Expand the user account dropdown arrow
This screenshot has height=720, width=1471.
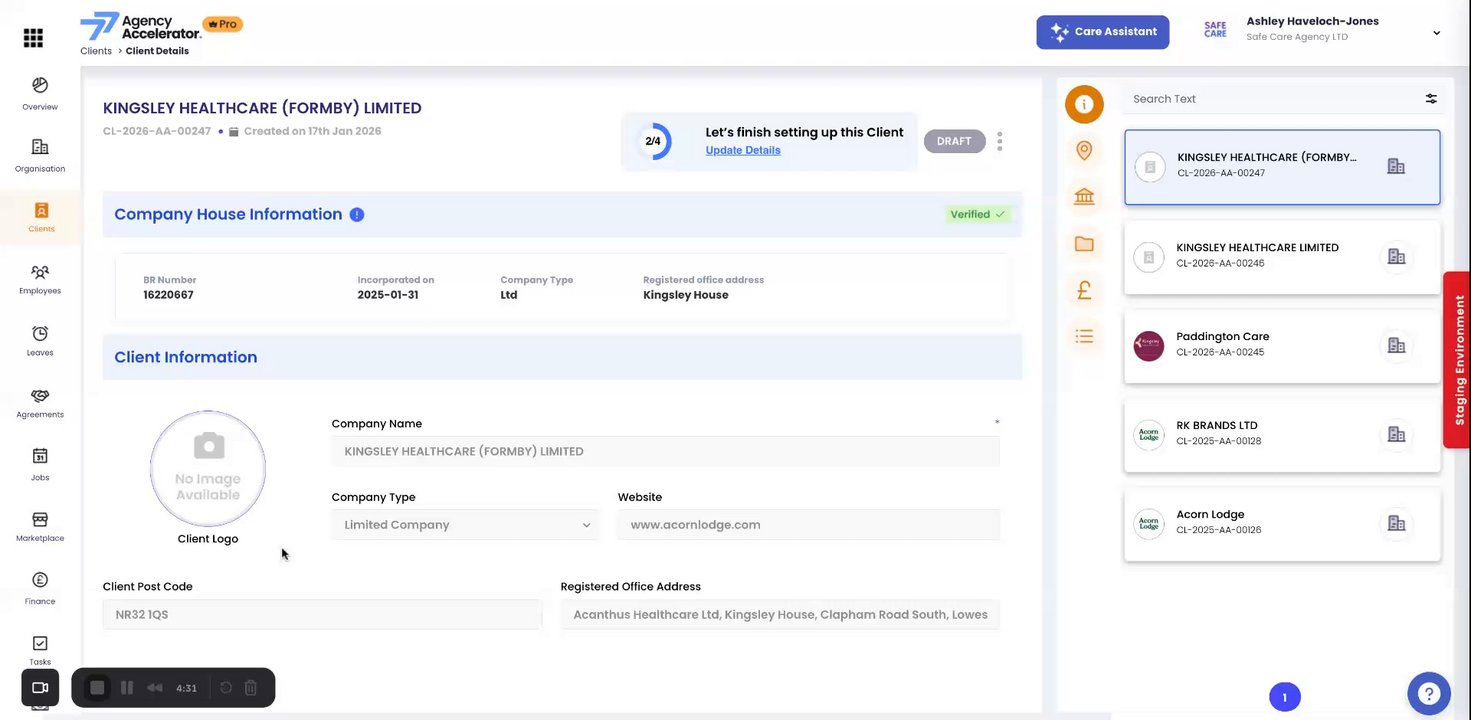(x=1436, y=33)
